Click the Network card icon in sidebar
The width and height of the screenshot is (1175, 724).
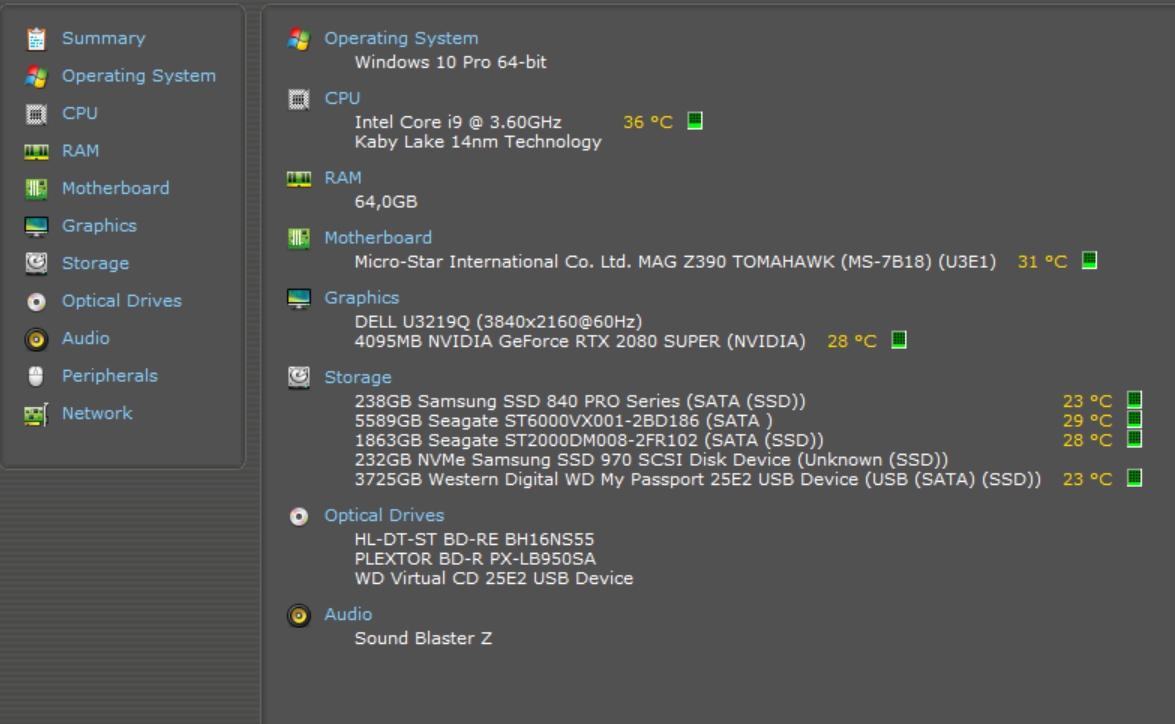36,414
